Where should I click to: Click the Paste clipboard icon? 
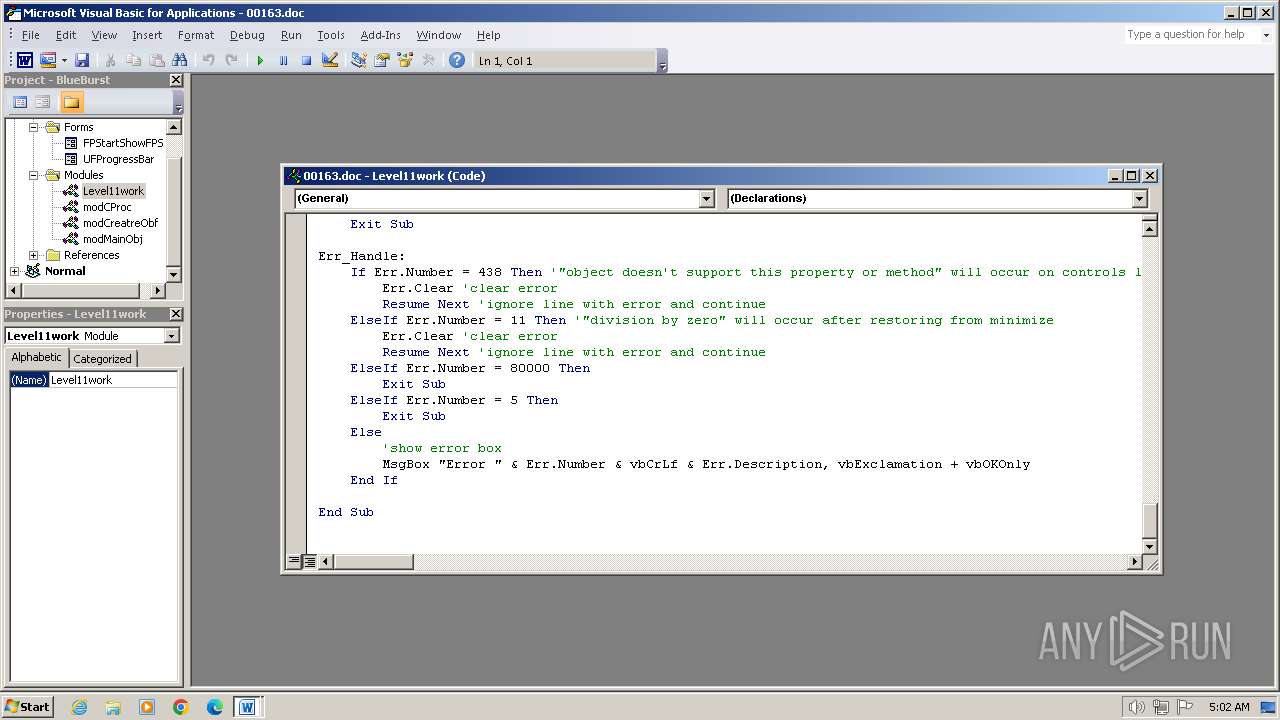[x=156, y=61]
